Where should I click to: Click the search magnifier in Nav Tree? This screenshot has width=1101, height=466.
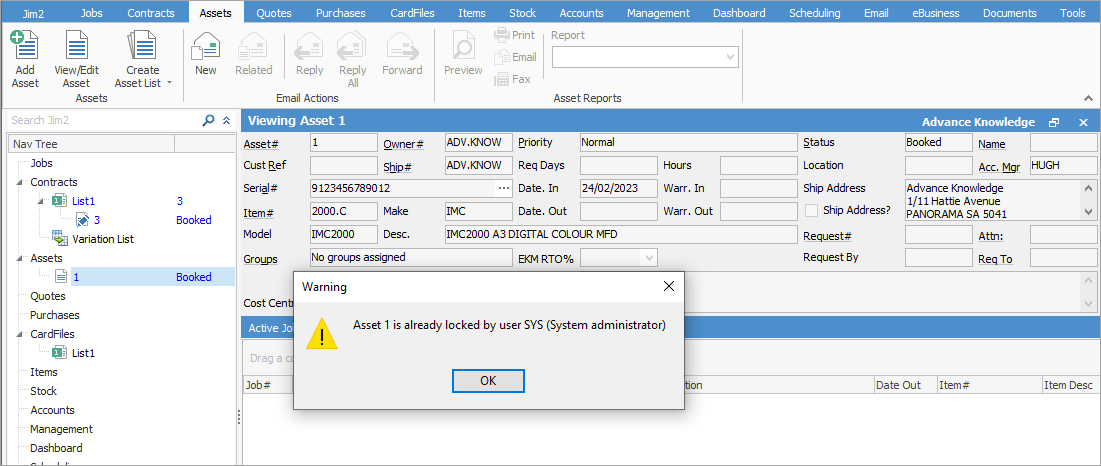[208, 120]
